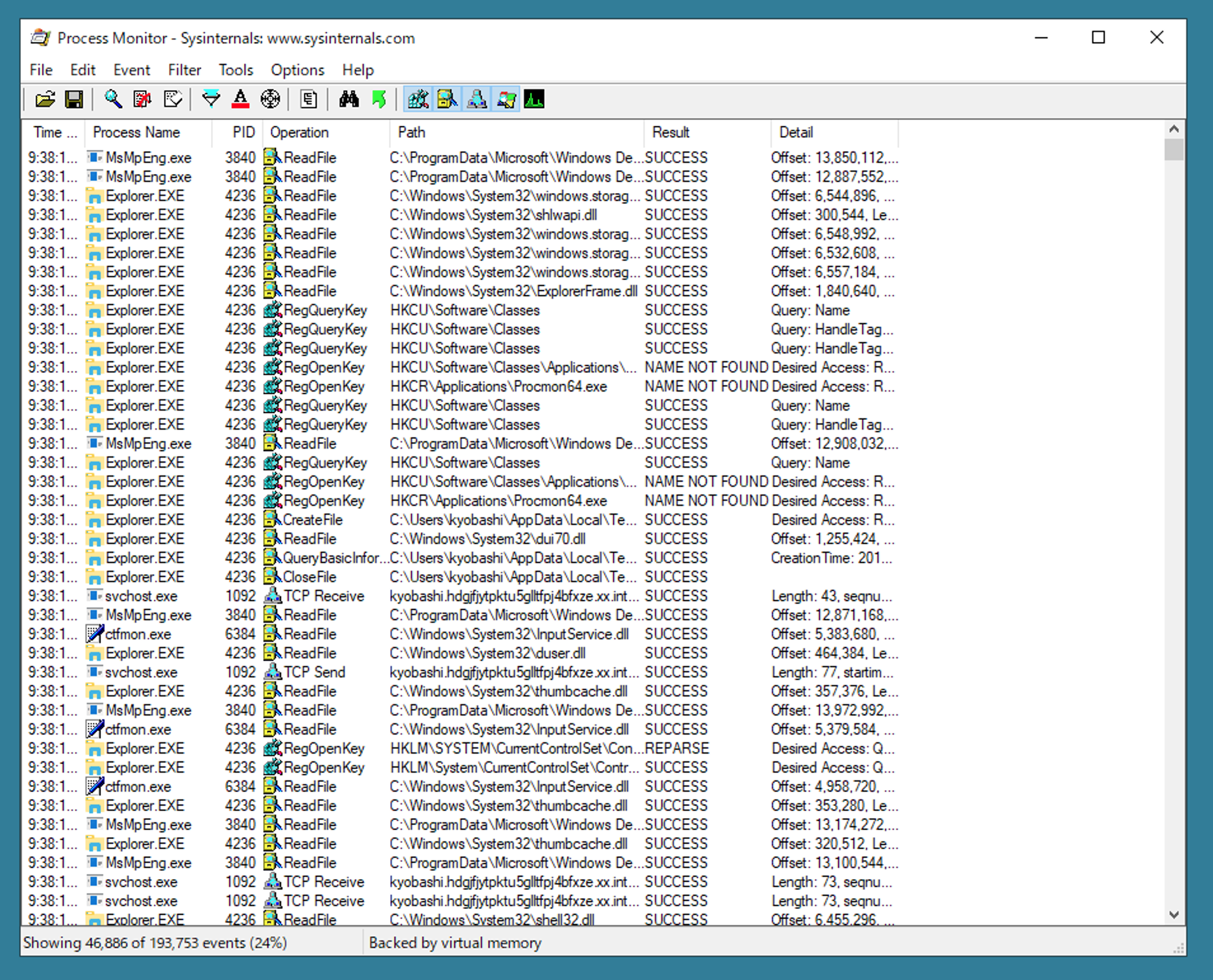Viewport: 1213px width, 980px height.
Task: Toggle event capture with the magnifier icon
Action: point(113,99)
